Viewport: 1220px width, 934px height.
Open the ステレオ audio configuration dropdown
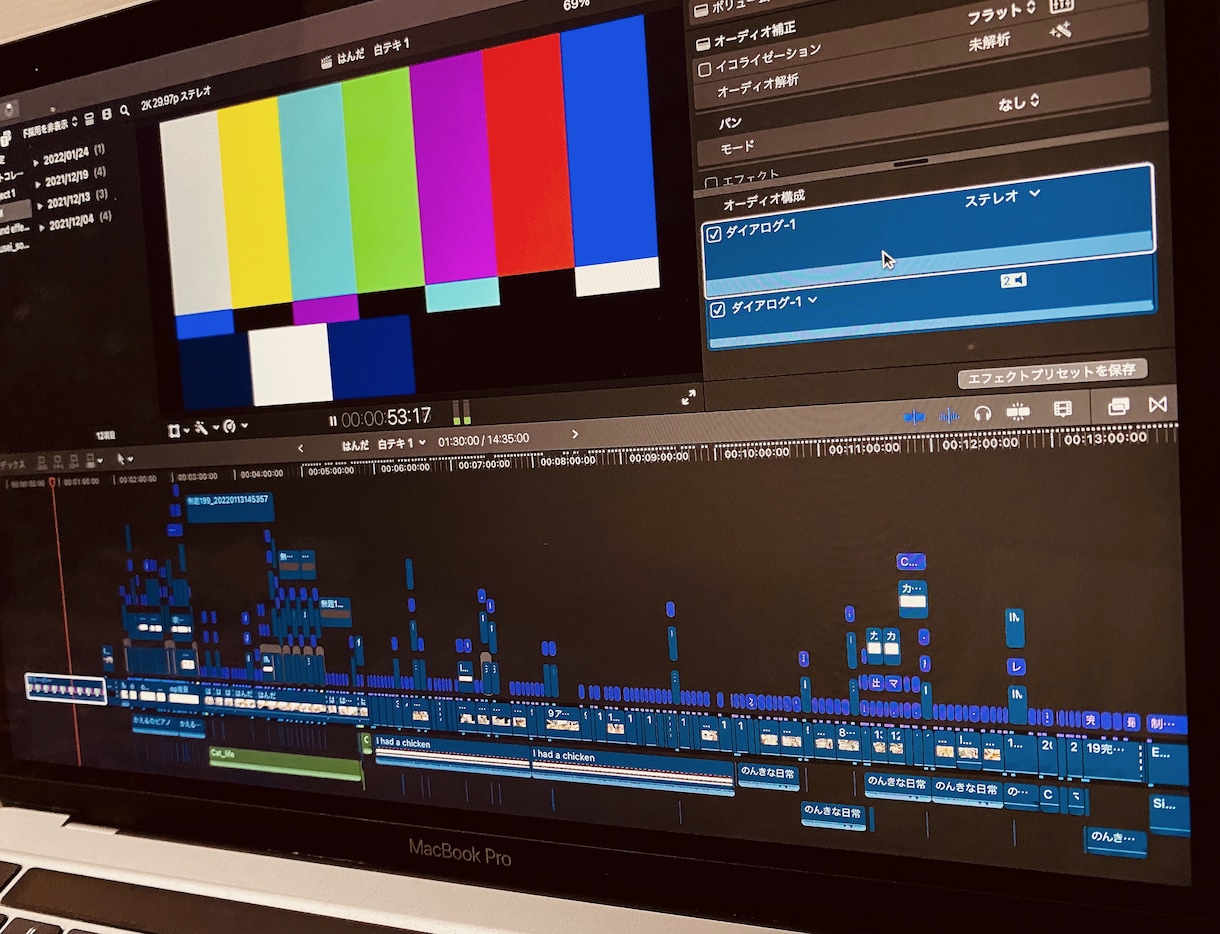point(1002,197)
